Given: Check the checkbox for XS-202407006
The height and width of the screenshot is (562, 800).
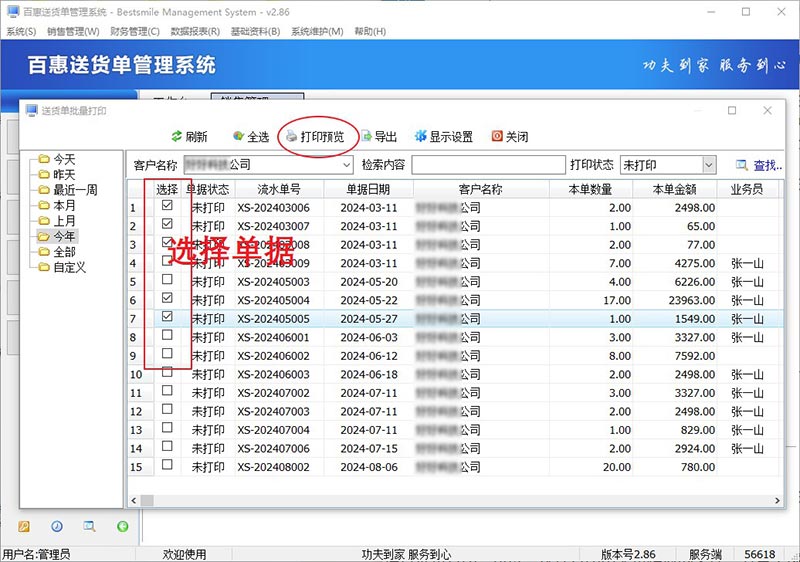Looking at the screenshot, I should [167, 446].
